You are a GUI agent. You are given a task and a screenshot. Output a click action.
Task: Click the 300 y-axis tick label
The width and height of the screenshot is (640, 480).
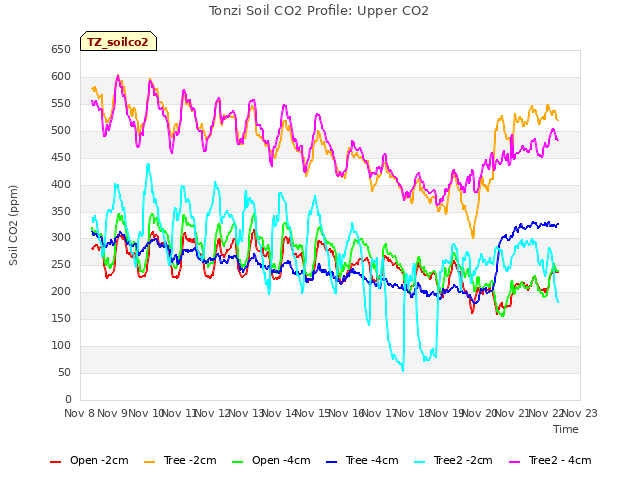pyautogui.click(x=61, y=238)
